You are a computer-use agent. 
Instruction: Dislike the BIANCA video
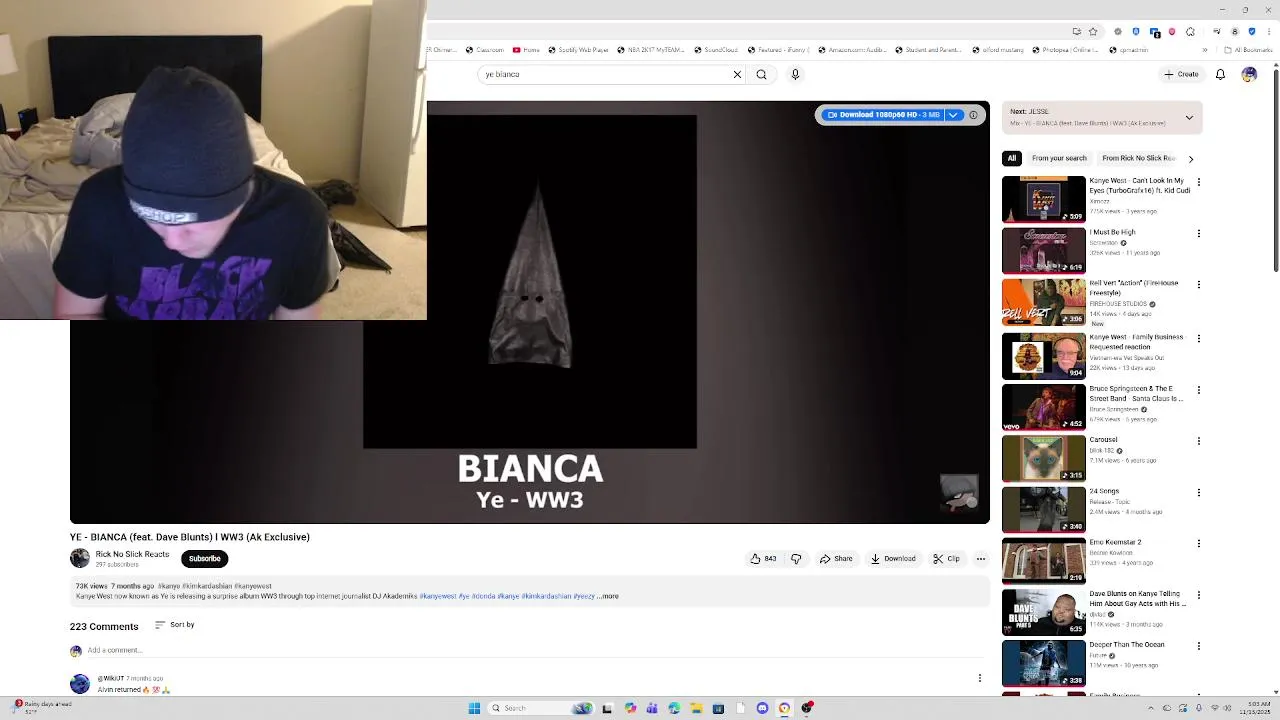coord(796,559)
